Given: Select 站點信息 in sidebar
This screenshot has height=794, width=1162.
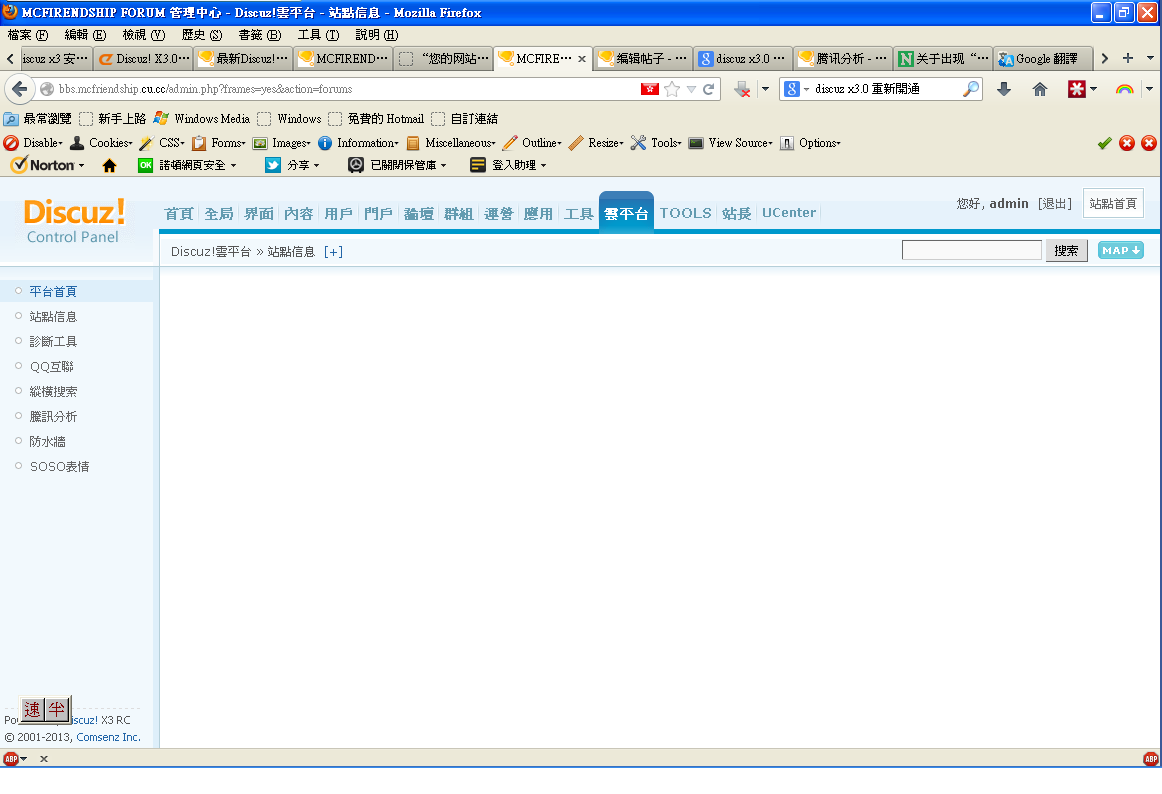Looking at the screenshot, I should coord(53,317).
